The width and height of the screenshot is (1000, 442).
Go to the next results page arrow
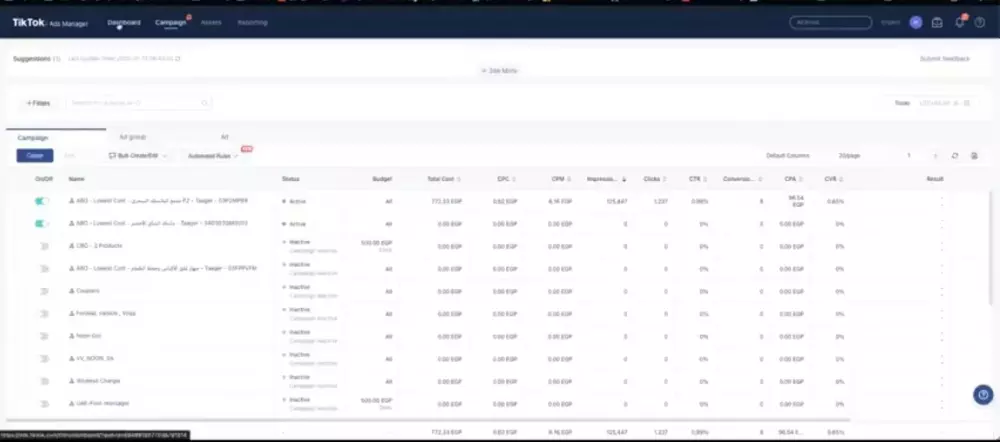(x=935, y=156)
